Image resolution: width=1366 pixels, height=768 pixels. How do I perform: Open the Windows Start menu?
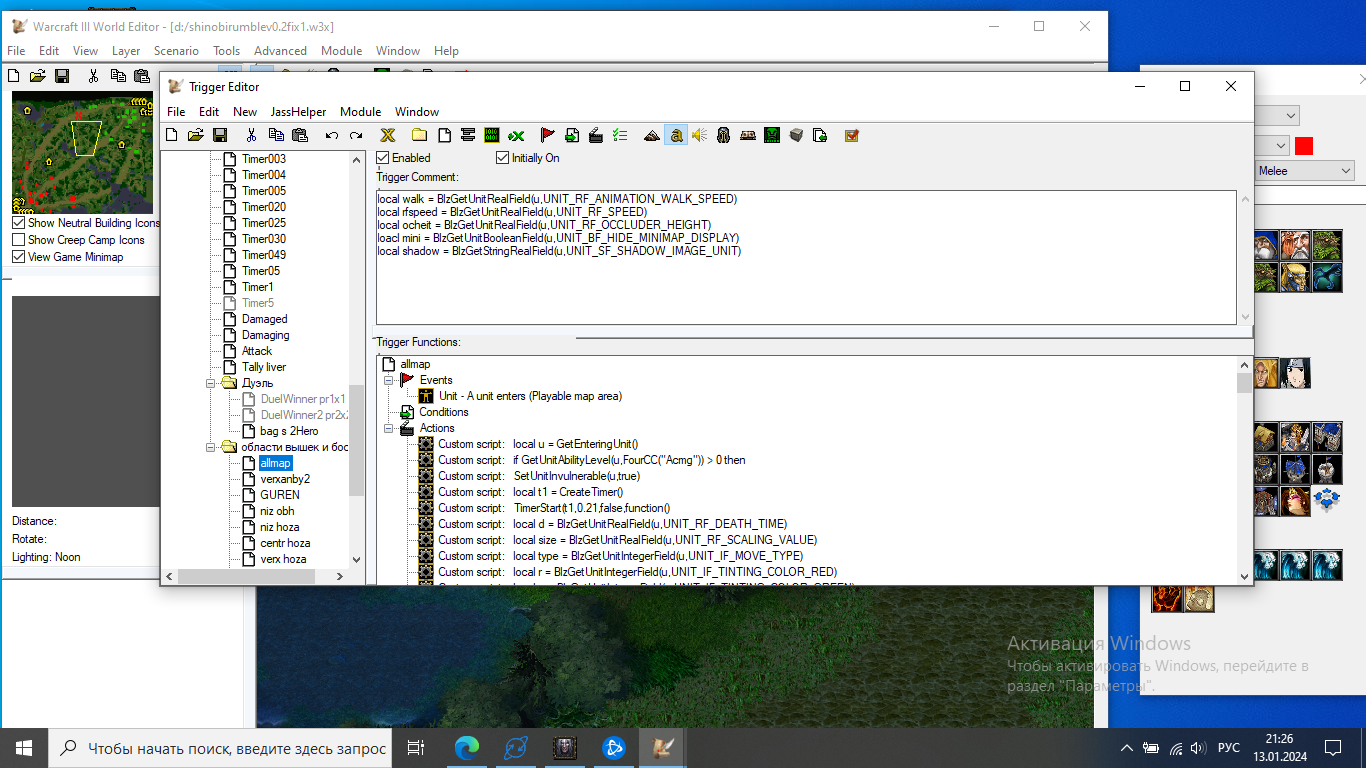click(x=24, y=748)
